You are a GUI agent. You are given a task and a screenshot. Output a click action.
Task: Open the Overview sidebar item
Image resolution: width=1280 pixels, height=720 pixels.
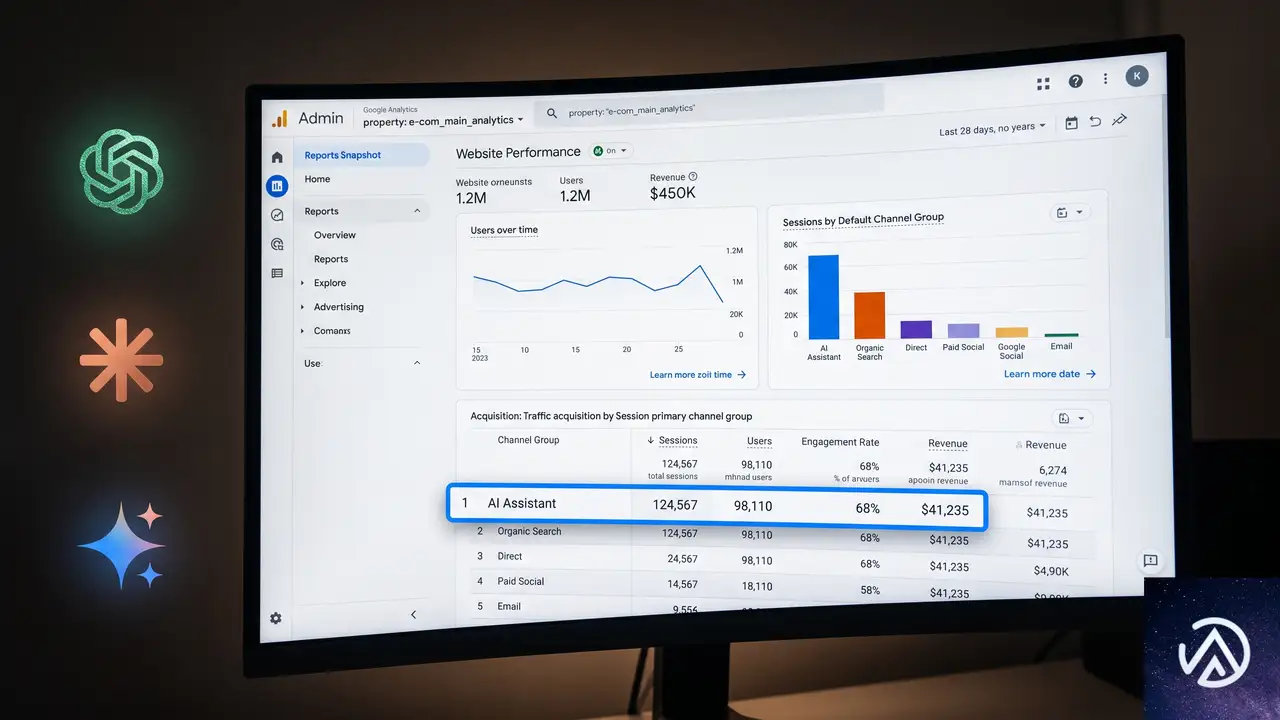[335, 235]
